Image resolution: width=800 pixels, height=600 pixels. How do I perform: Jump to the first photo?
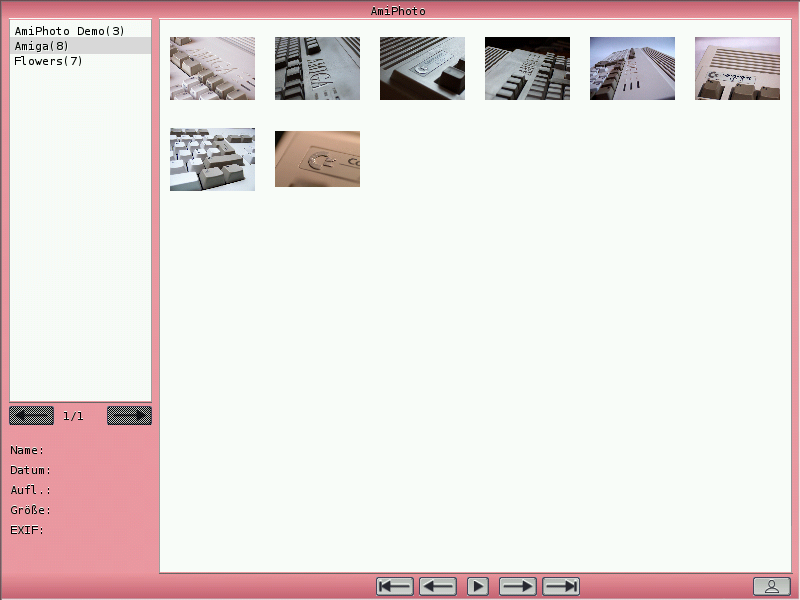395,587
